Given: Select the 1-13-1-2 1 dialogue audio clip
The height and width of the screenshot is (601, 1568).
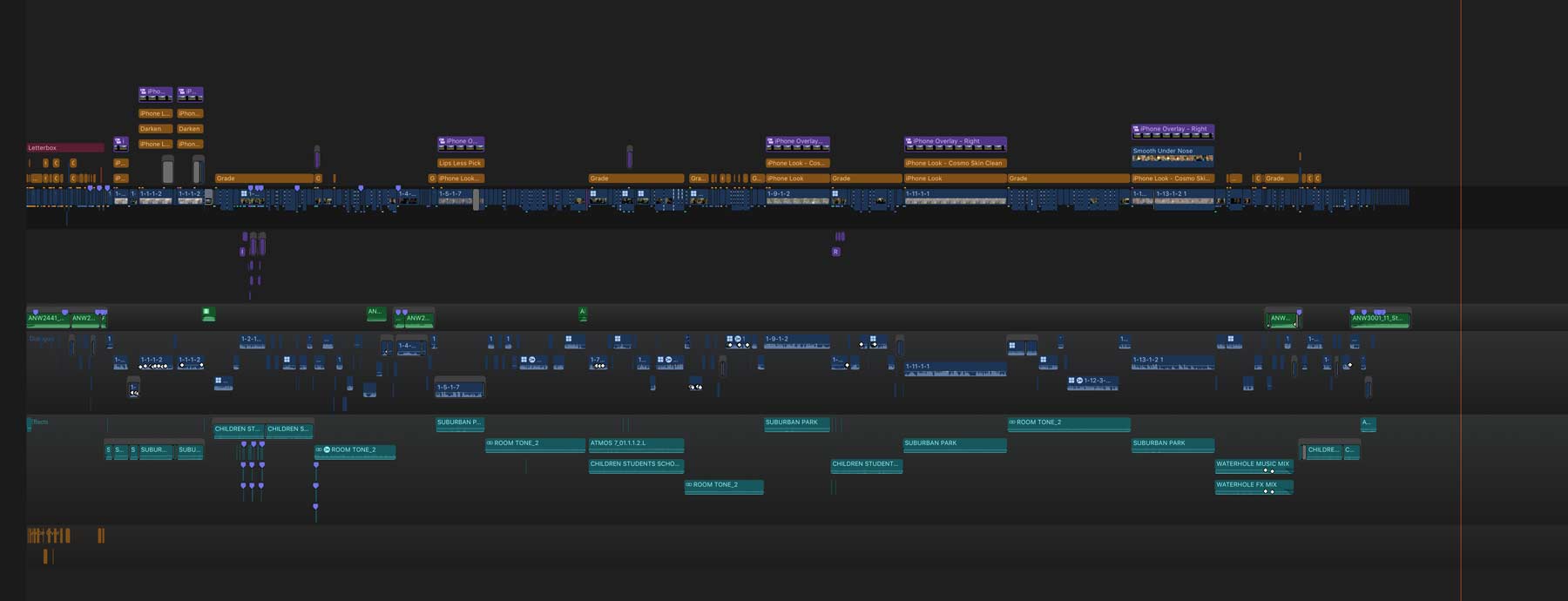Looking at the screenshot, I should coord(1173,363).
